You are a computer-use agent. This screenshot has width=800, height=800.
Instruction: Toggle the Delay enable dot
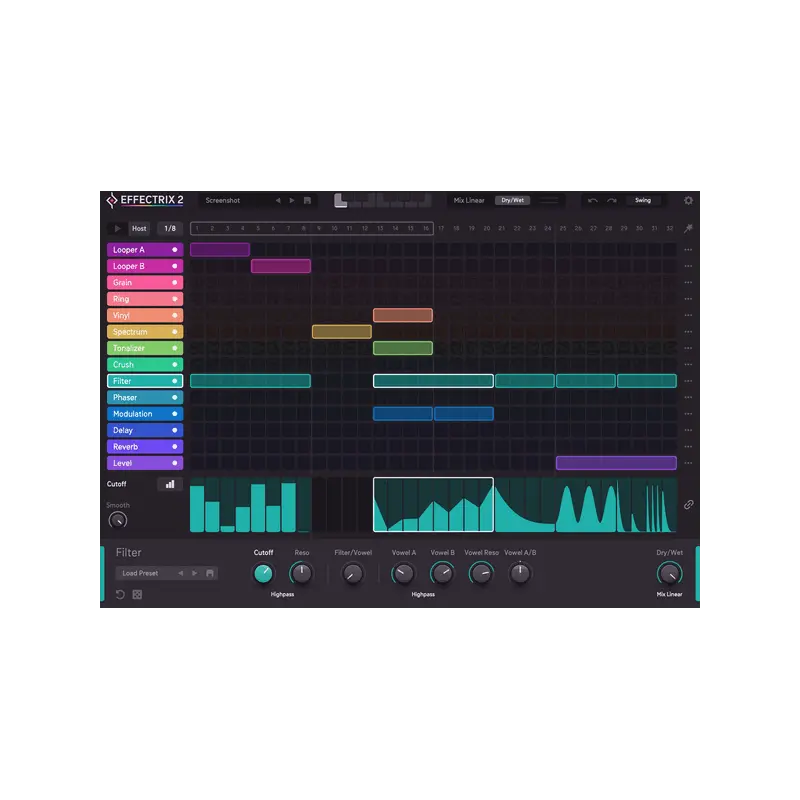tap(174, 430)
